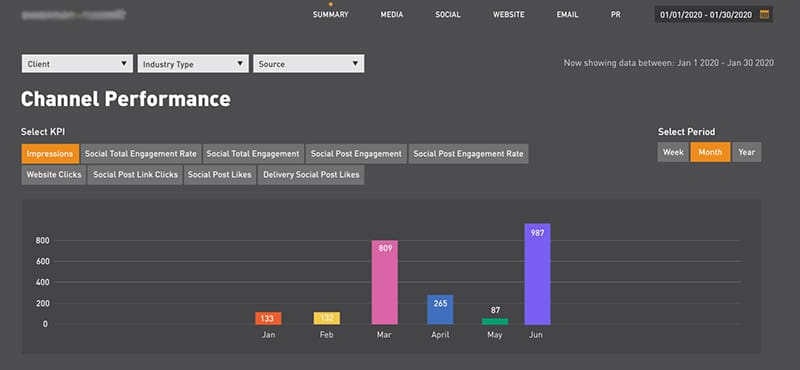This screenshot has height=370, width=800.
Task: Go to the Media tab
Action: coord(392,15)
